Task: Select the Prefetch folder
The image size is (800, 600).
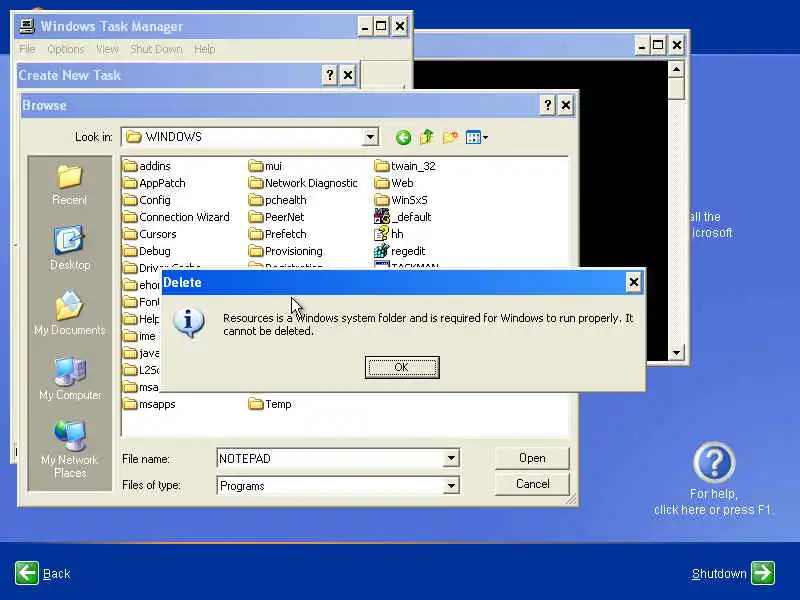Action: click(x=278, y=234)
